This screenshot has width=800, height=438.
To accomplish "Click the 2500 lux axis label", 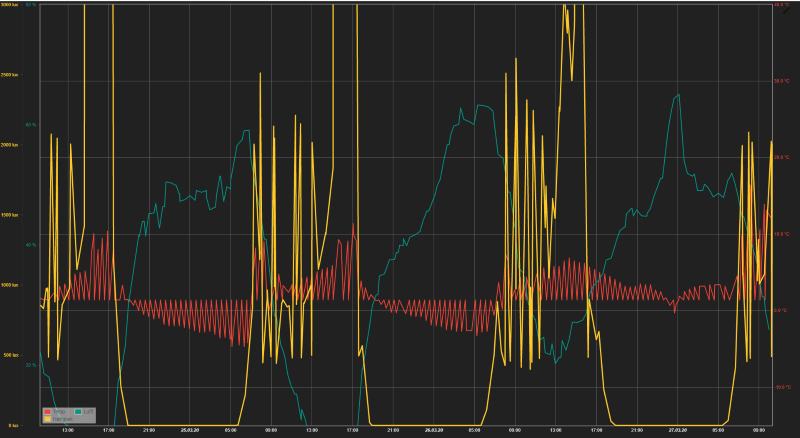I will point(10,75).
